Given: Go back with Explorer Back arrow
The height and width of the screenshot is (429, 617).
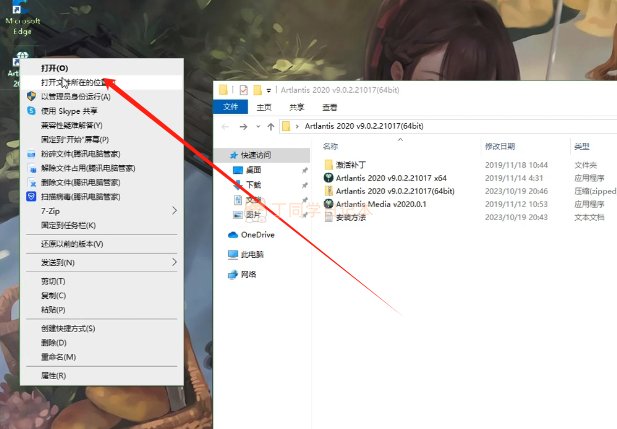Looking at the screenshot, I should [x=225, y=126].
